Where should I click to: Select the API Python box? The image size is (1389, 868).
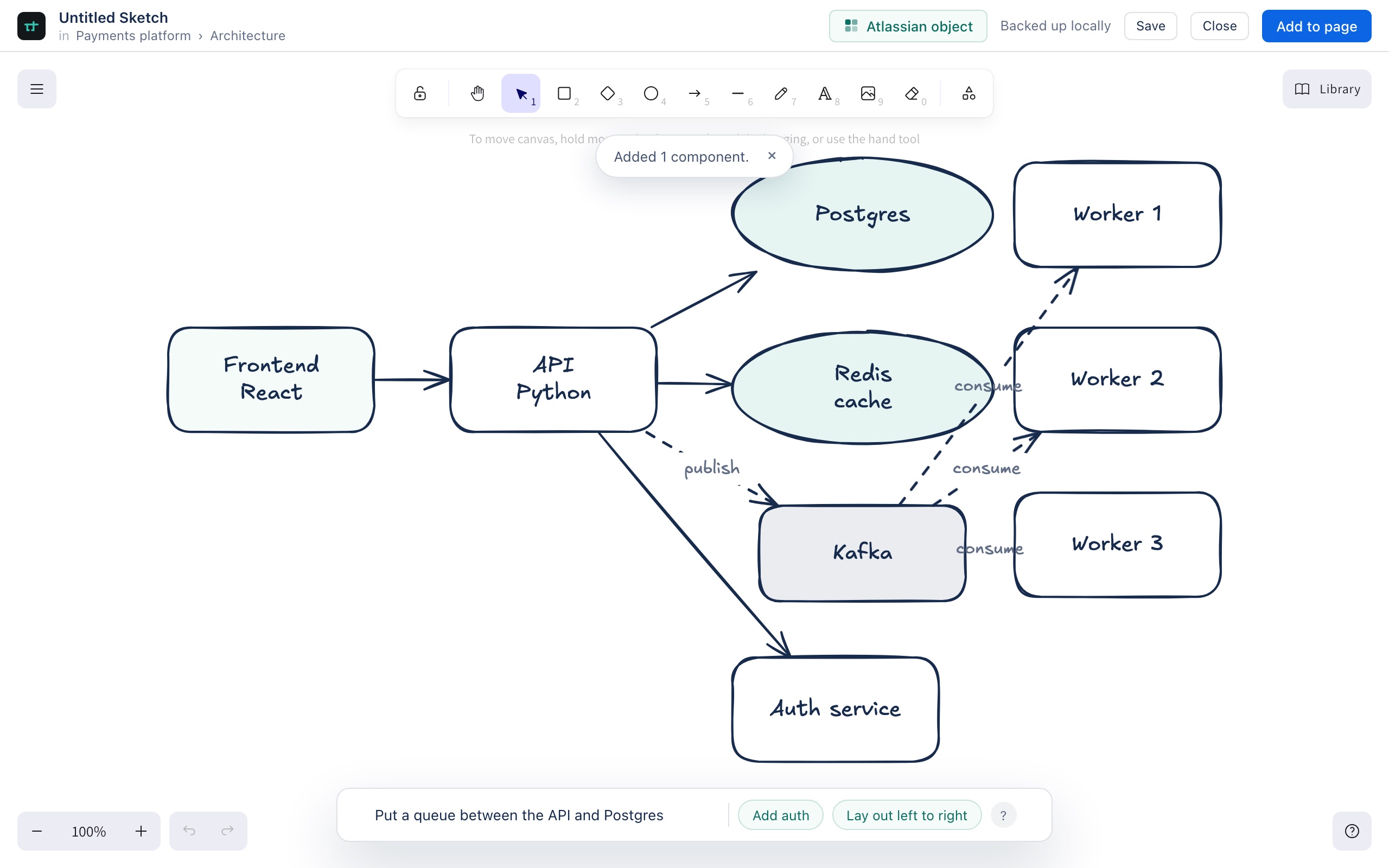click(553, 379)
